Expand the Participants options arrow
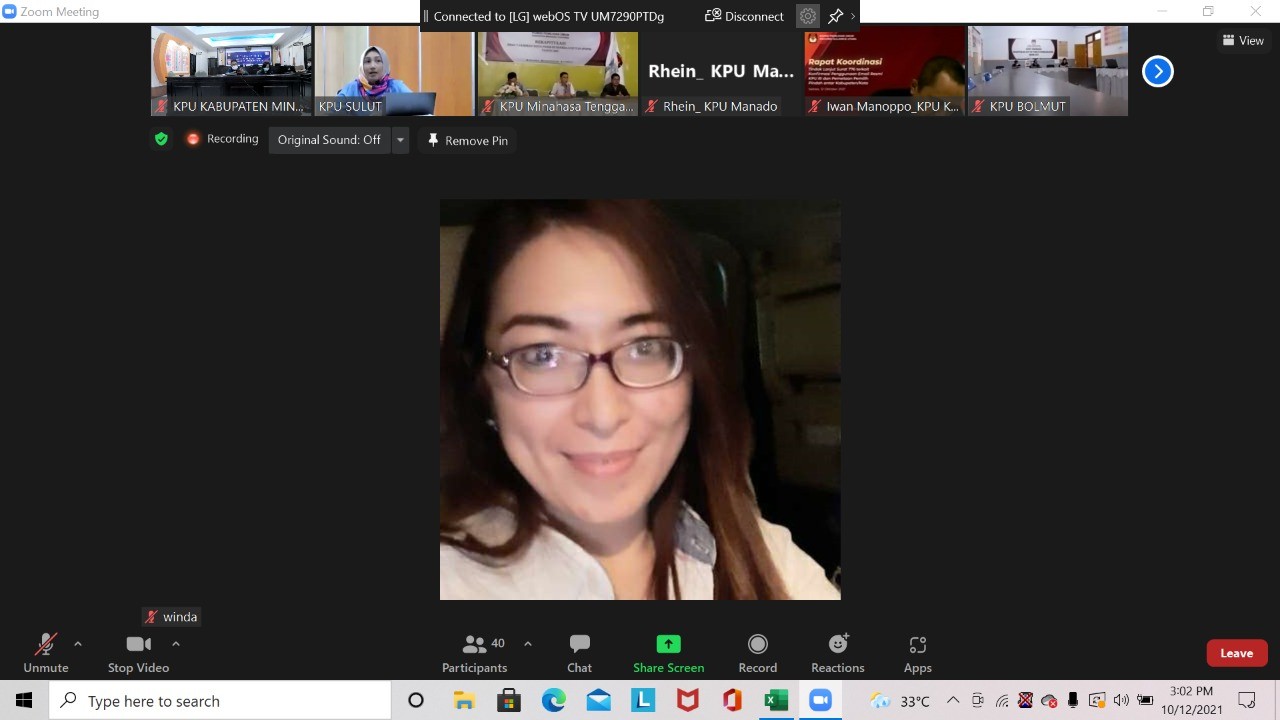This screenshot has width=1280, height=720. (x=528, y=644)
